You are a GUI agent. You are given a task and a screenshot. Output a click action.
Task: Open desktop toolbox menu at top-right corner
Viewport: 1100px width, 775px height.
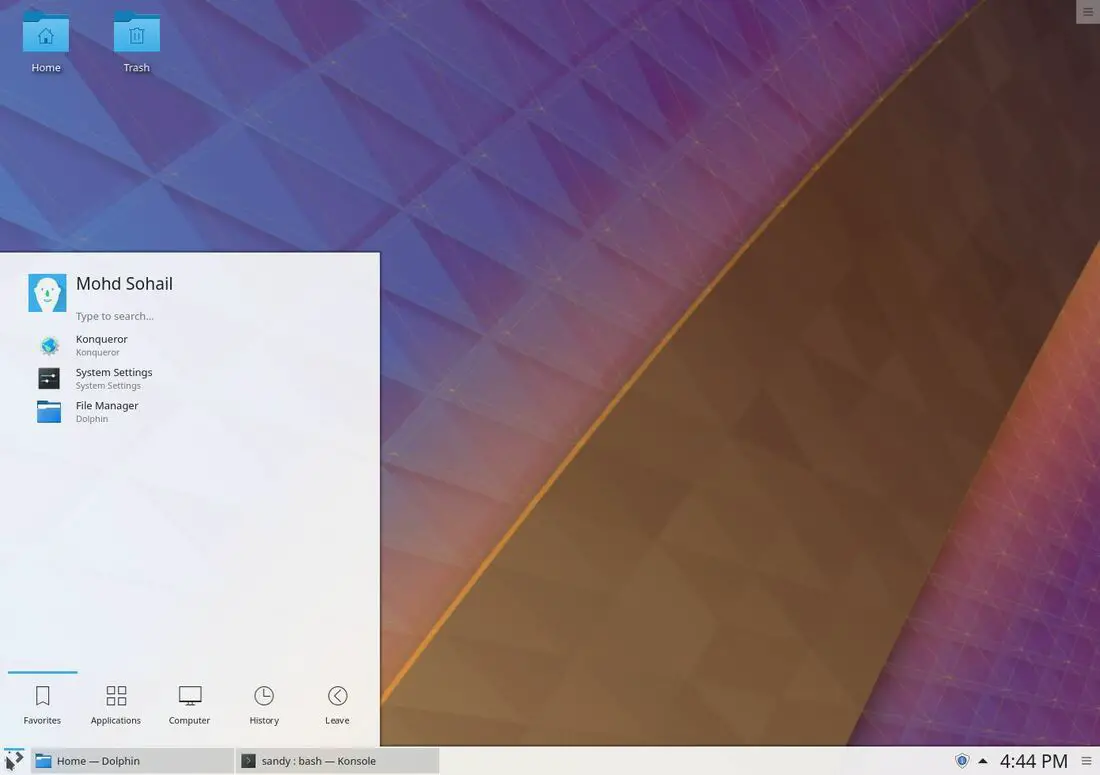[x=1088, y=11]
